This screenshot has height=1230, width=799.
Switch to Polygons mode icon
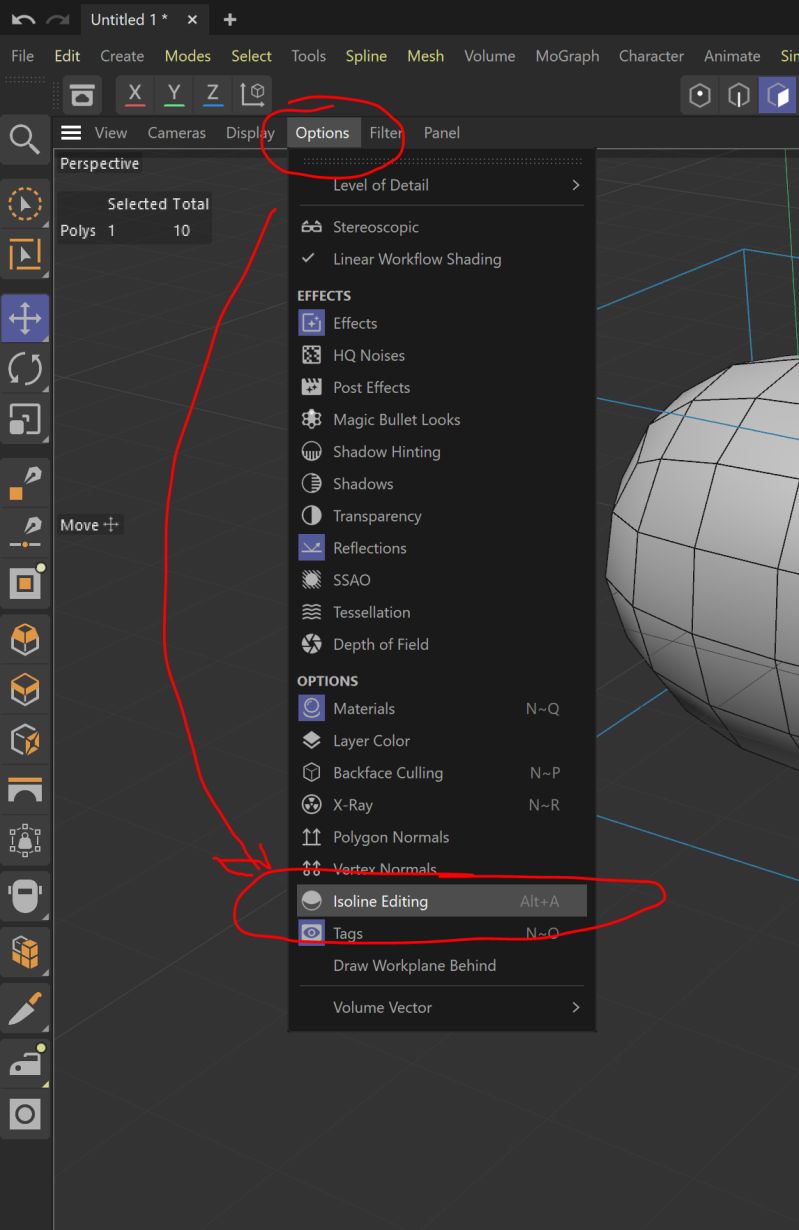[x=778, y=95]
